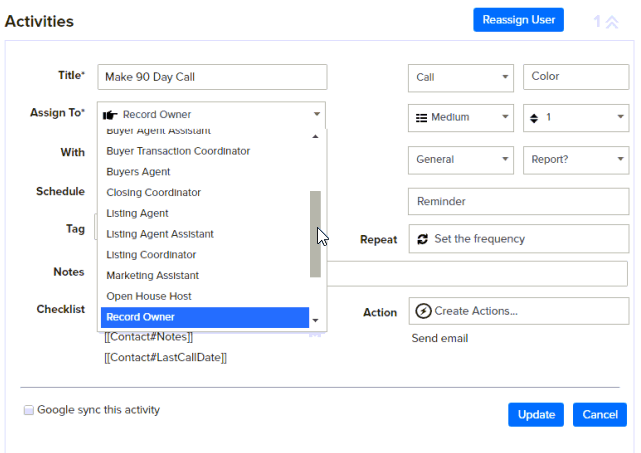Pick Open House Host option
Screen dimensions: 641x453
click(x=149, y=296)
